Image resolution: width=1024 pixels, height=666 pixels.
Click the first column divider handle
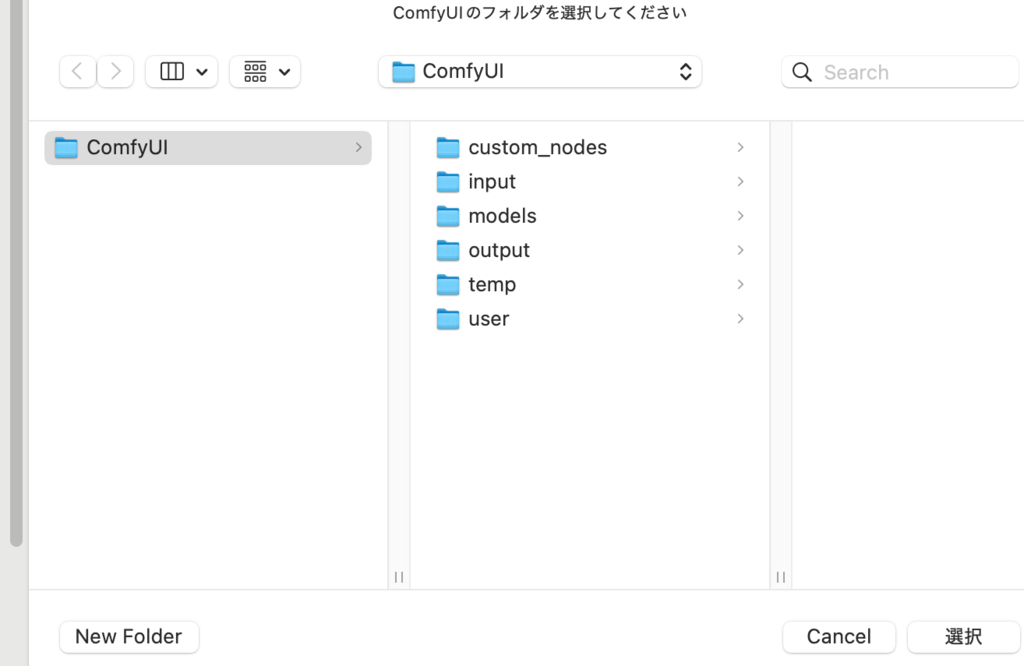pyautogui.click(x=399, y=577)
